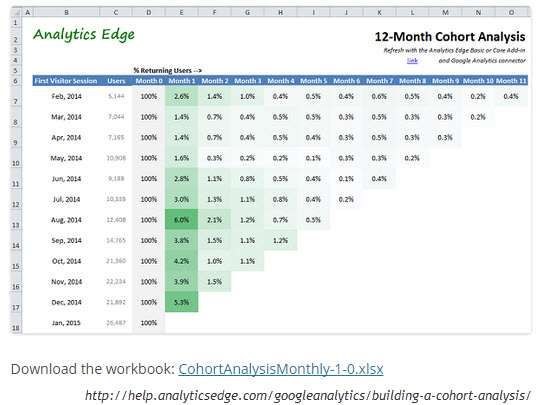
Task: Select row header 7
Action: click(16, 96)
